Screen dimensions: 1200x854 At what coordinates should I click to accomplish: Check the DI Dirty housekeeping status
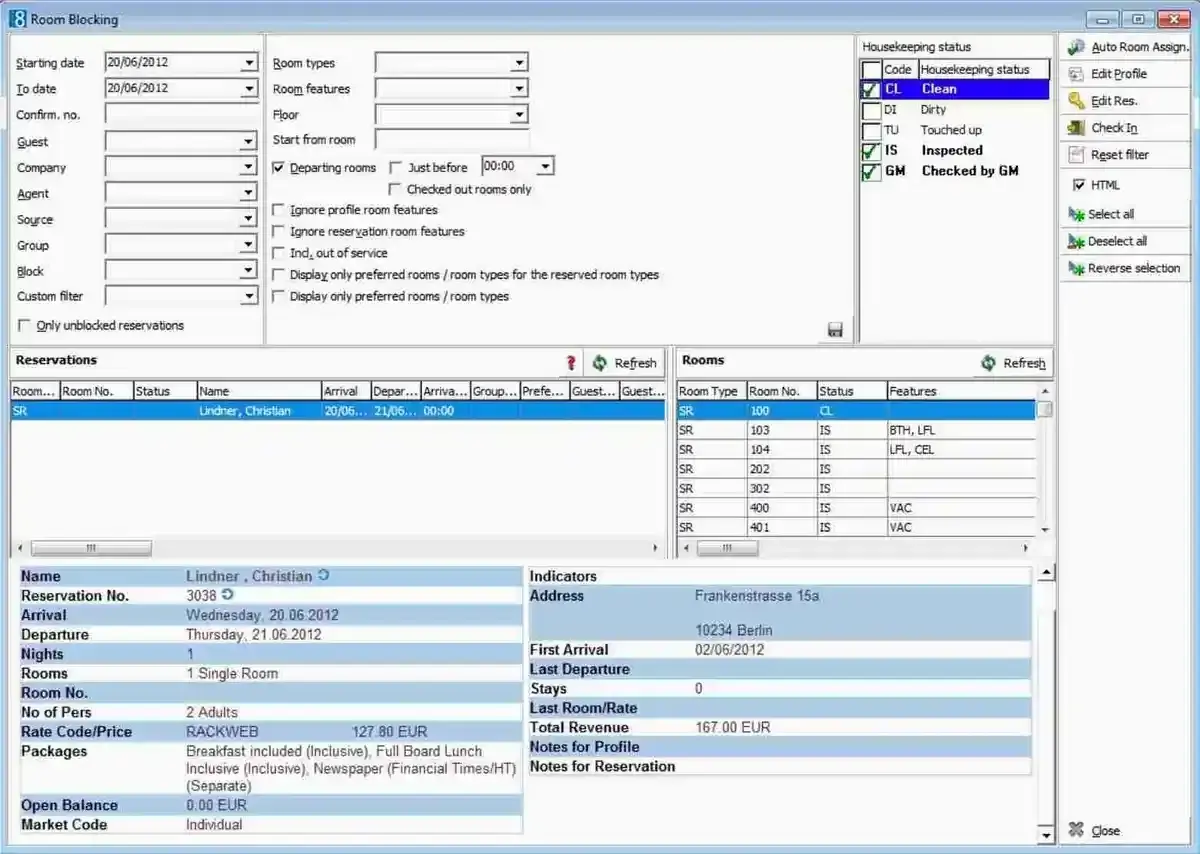click(871, 110)
